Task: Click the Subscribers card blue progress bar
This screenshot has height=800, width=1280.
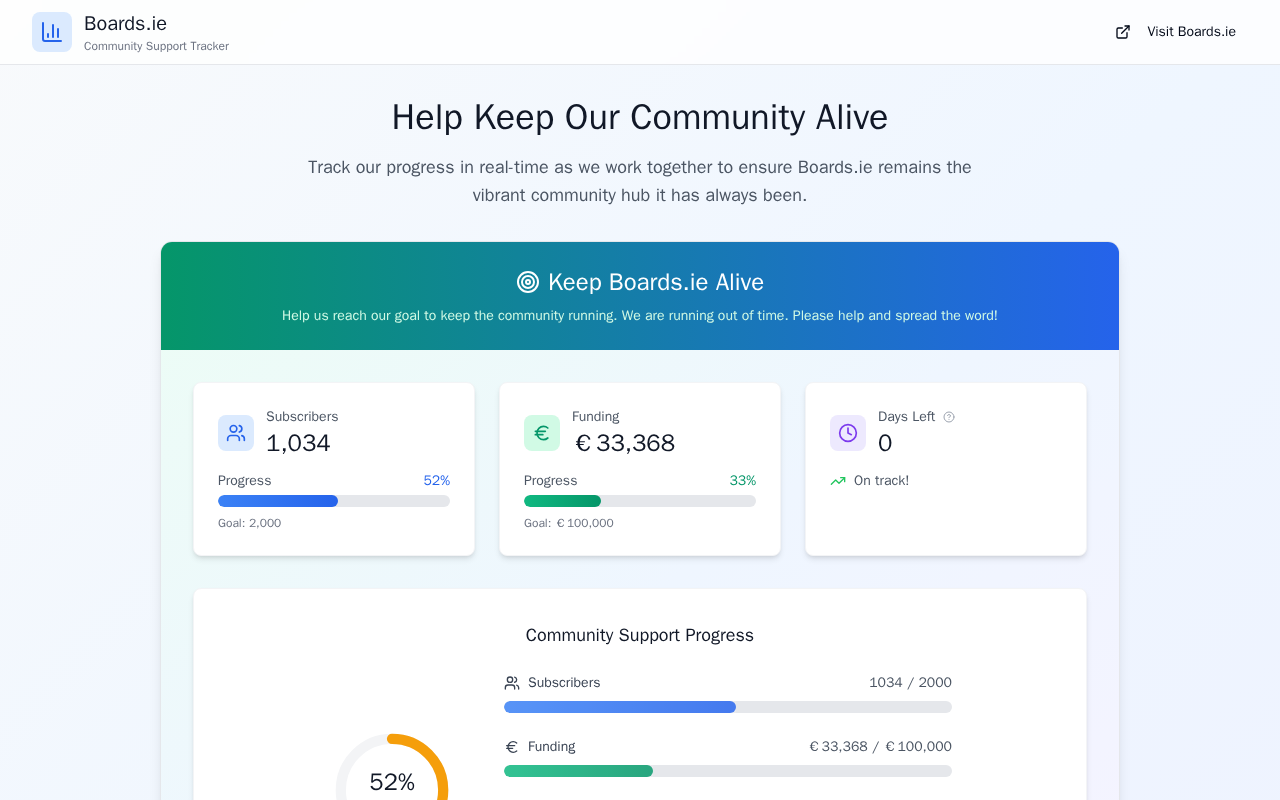Action: [334, 501]
